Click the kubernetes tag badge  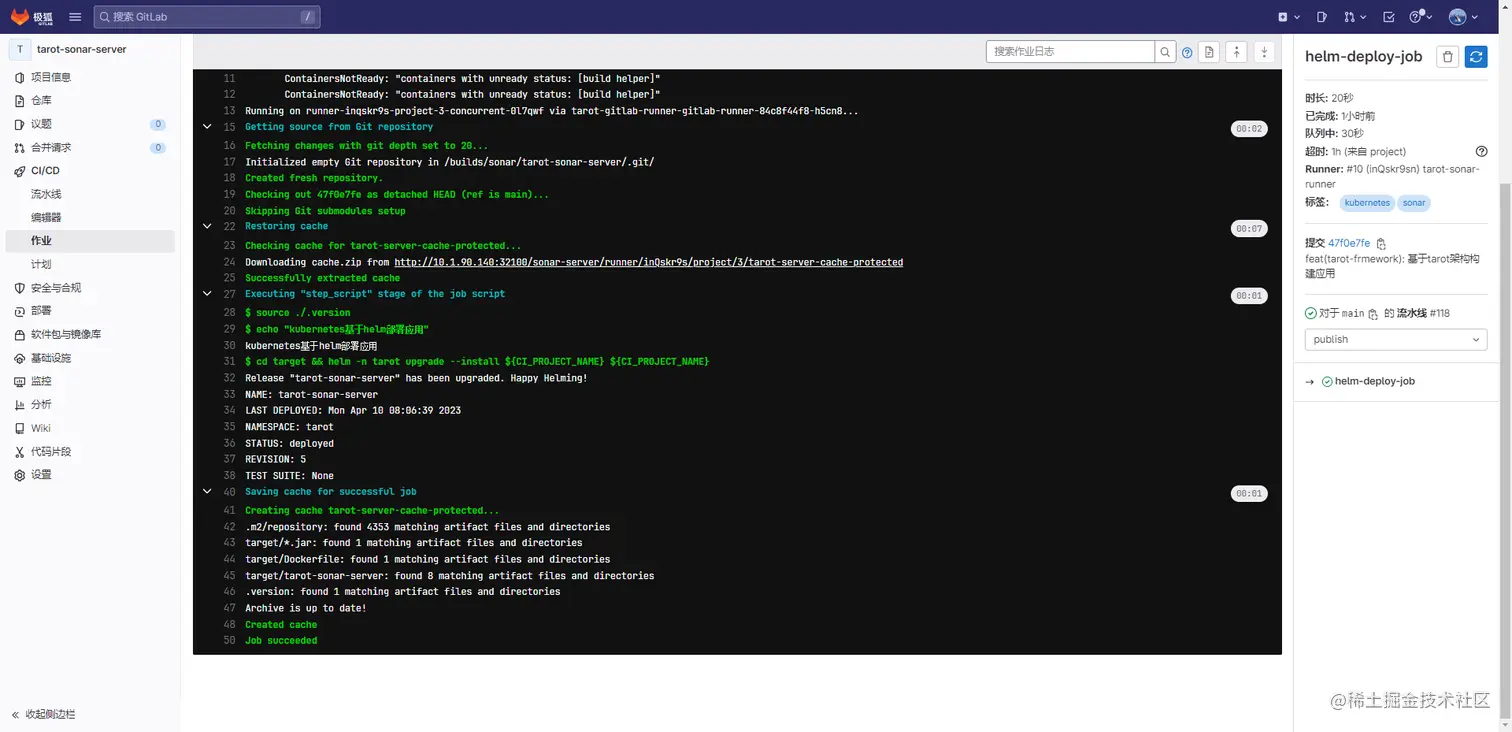click(1367, 203)
